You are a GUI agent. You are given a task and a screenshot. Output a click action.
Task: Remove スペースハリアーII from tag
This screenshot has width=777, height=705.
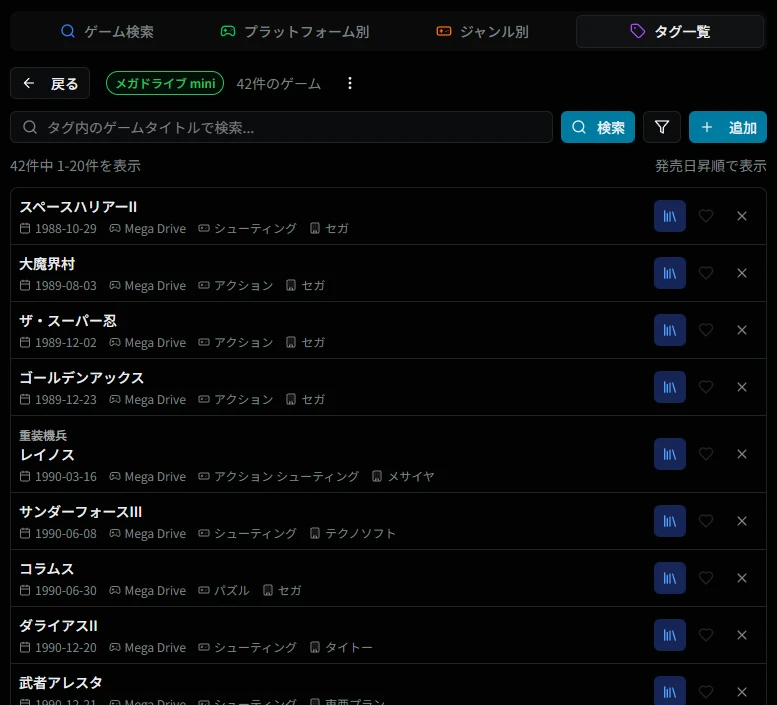tap(742, 216)
